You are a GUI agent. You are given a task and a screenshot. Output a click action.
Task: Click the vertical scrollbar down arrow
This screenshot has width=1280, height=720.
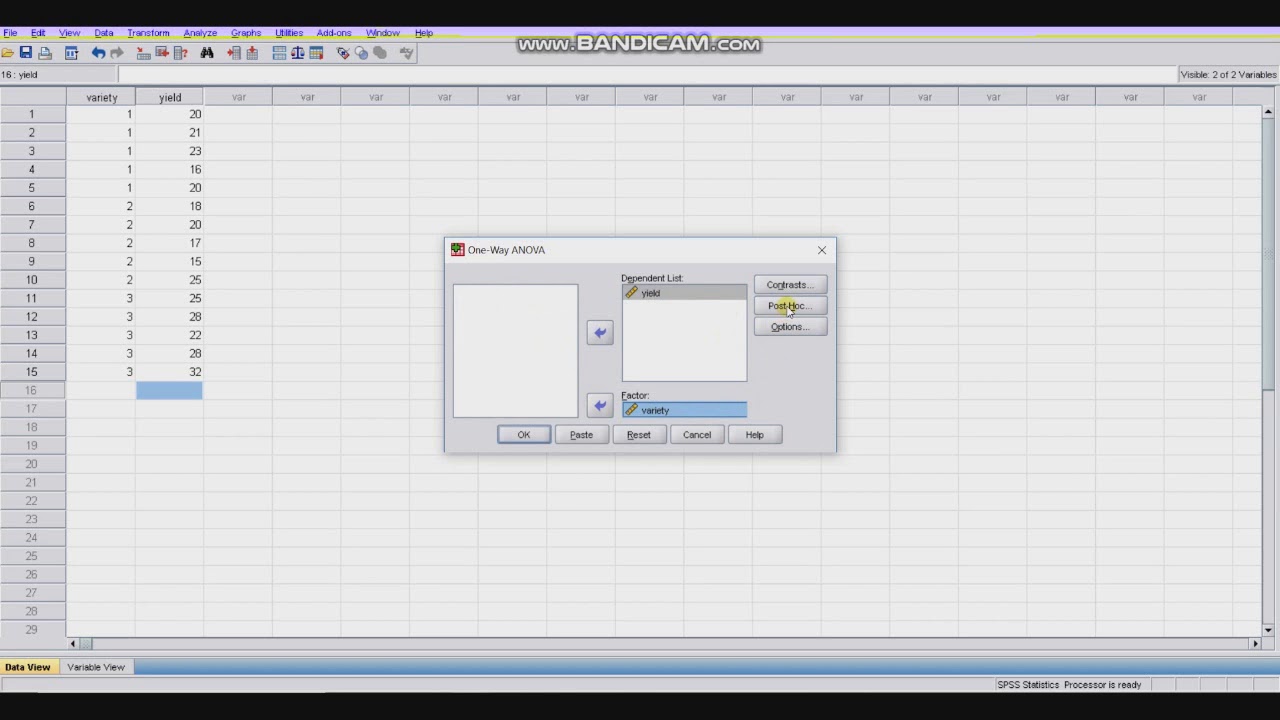[x=1269, y=630]
